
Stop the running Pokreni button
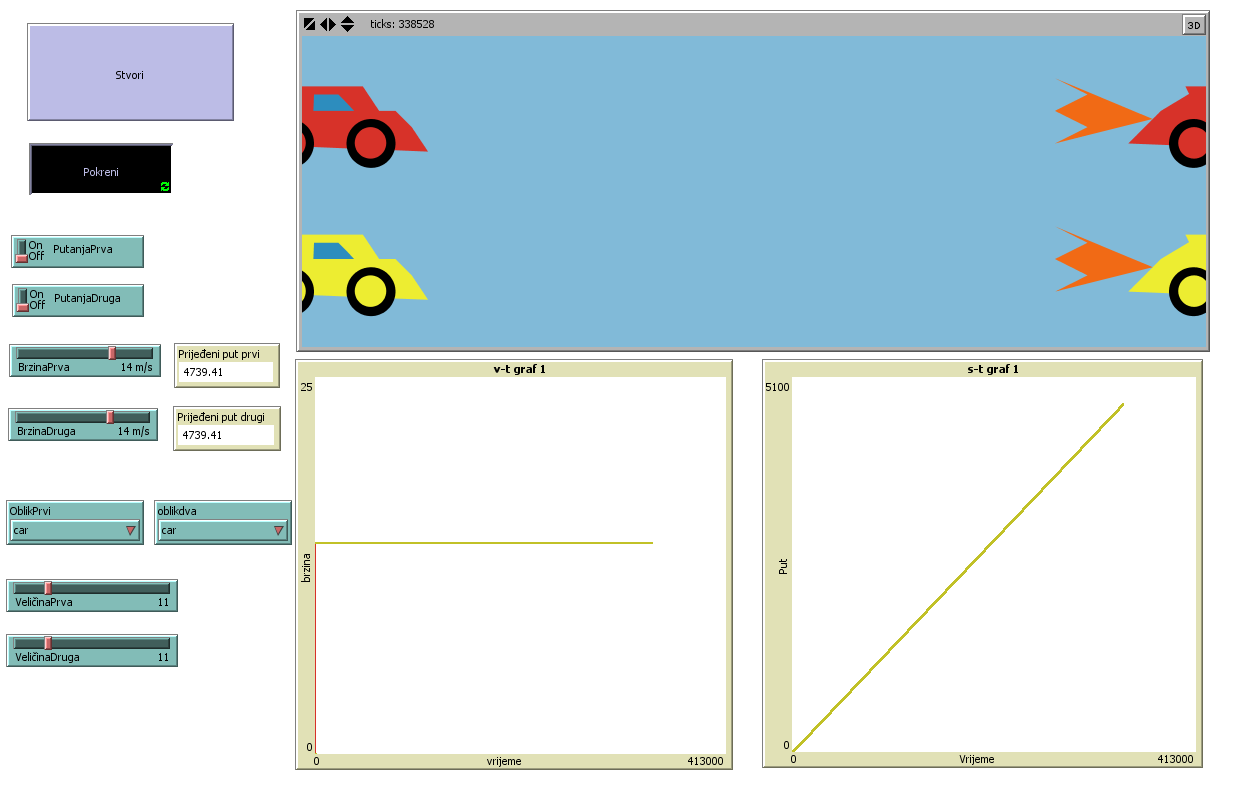point(100,169)
